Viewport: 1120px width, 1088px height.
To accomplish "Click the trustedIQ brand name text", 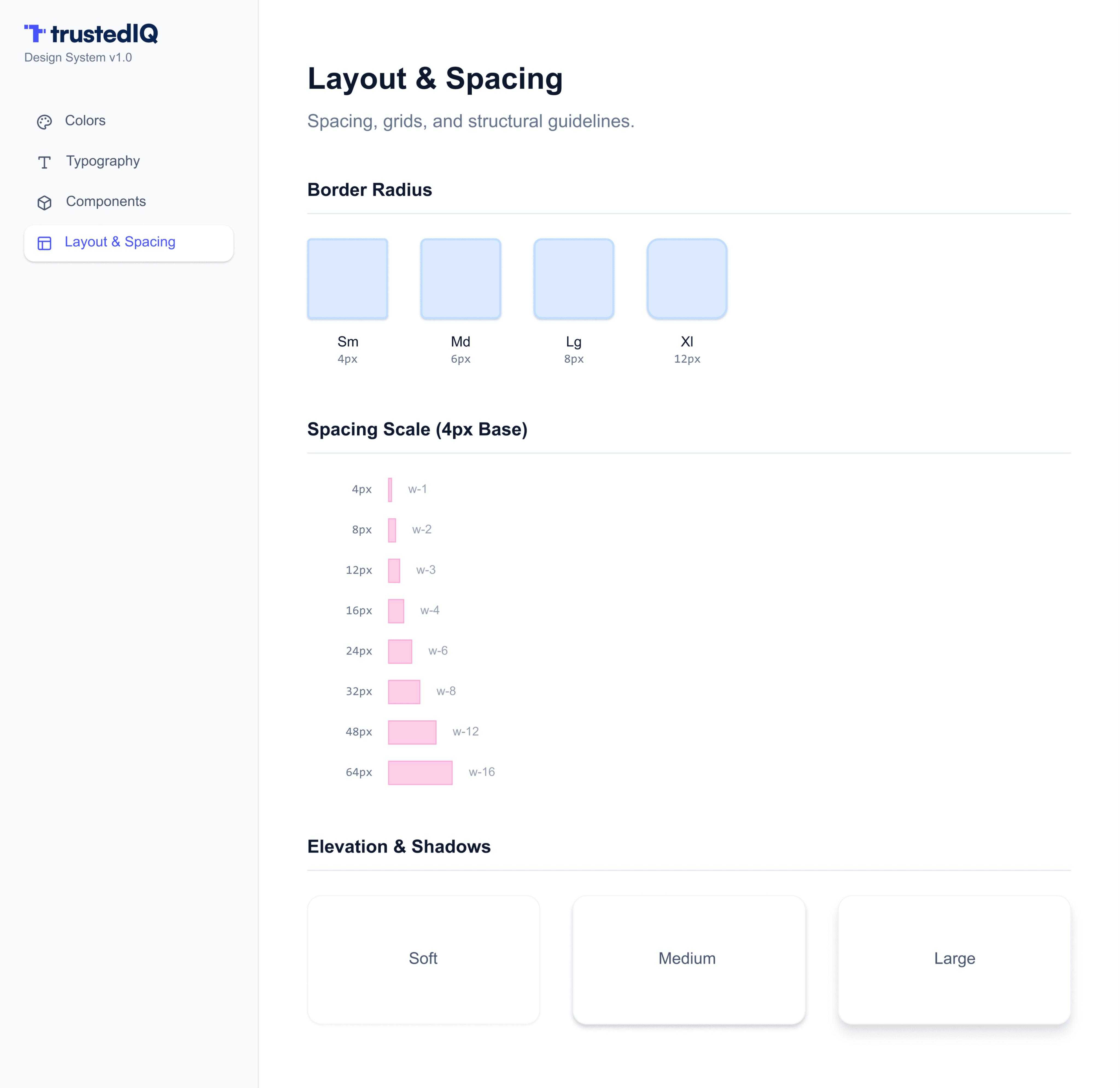I will pos(104,34).
